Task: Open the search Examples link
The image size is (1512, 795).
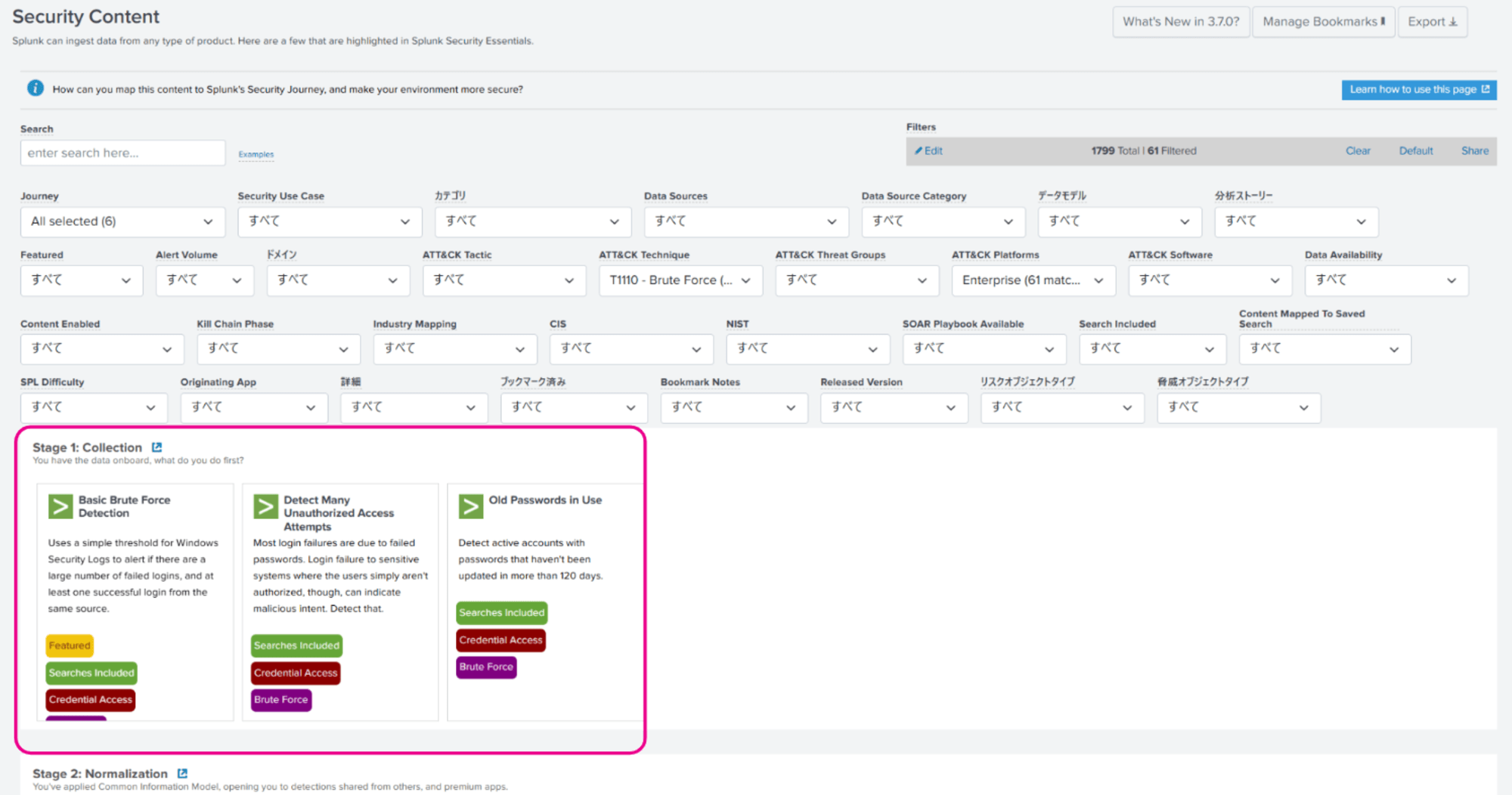Action: pyautogui.click(x=256, y=154)
